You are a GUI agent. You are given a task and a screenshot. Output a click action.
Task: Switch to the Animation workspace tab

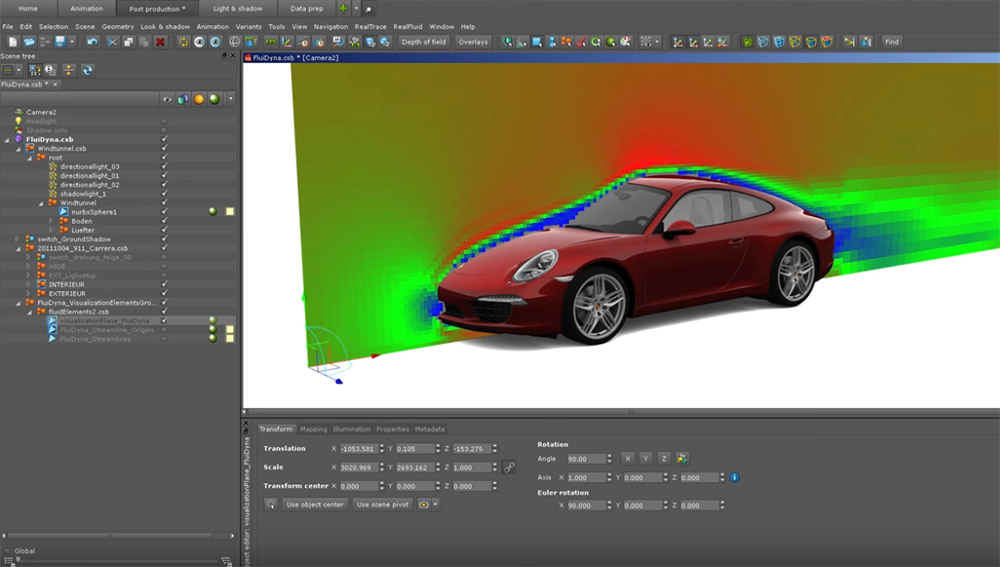[87, 8]
